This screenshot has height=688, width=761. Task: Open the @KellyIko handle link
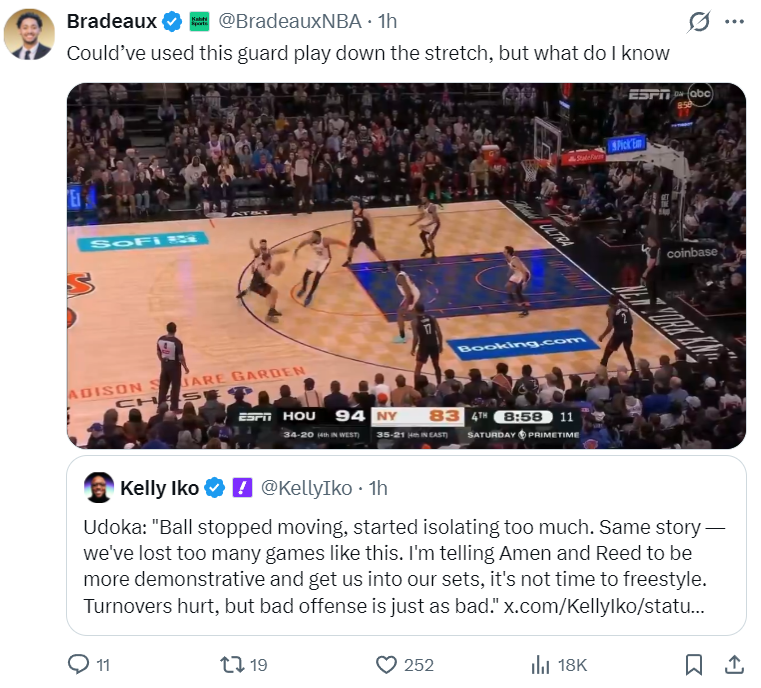click(306, 488)
